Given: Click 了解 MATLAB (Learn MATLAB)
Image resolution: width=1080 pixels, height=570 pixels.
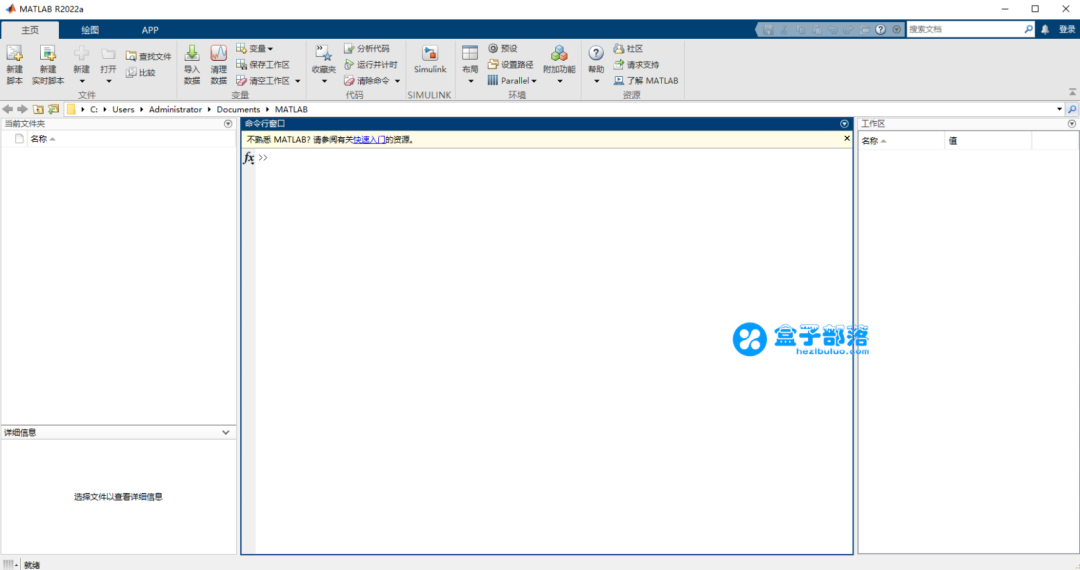Looking at the screenshot, I should click(645, 81).
